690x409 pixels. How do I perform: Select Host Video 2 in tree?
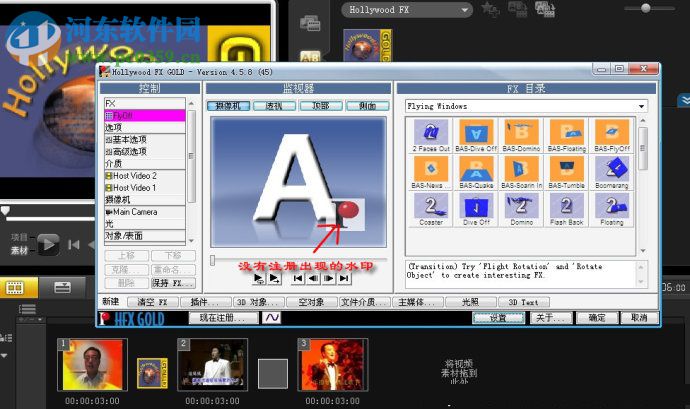click(x=145, y=176)
